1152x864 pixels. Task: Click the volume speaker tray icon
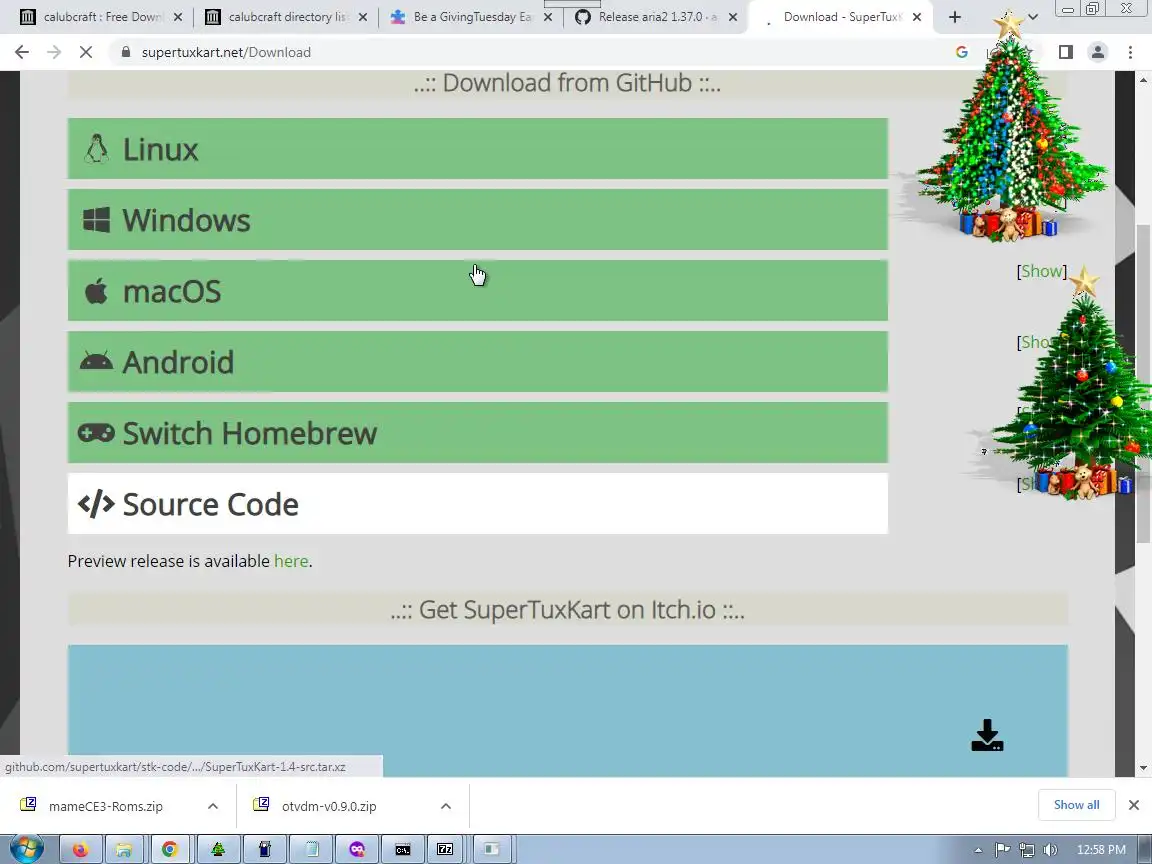pyautogui.click(x=1050, y=850)
